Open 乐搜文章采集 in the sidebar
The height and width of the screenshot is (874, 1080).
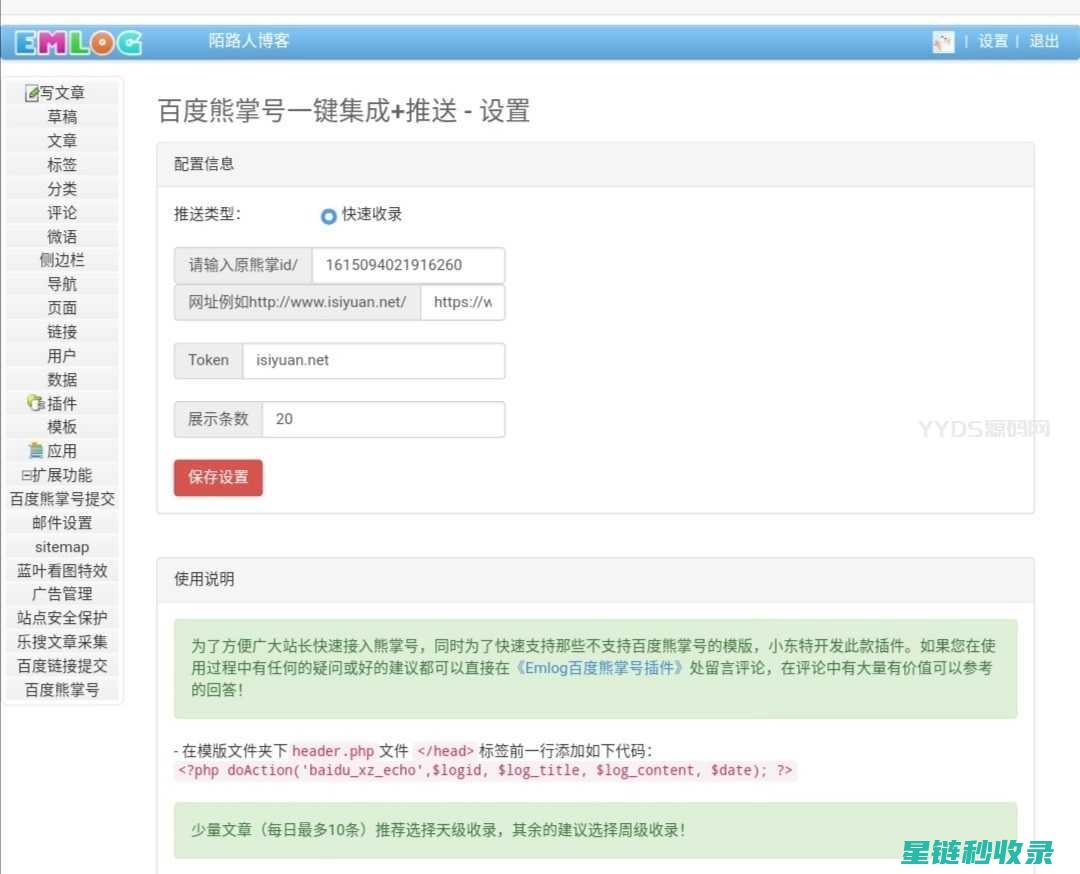click(62, 642)
